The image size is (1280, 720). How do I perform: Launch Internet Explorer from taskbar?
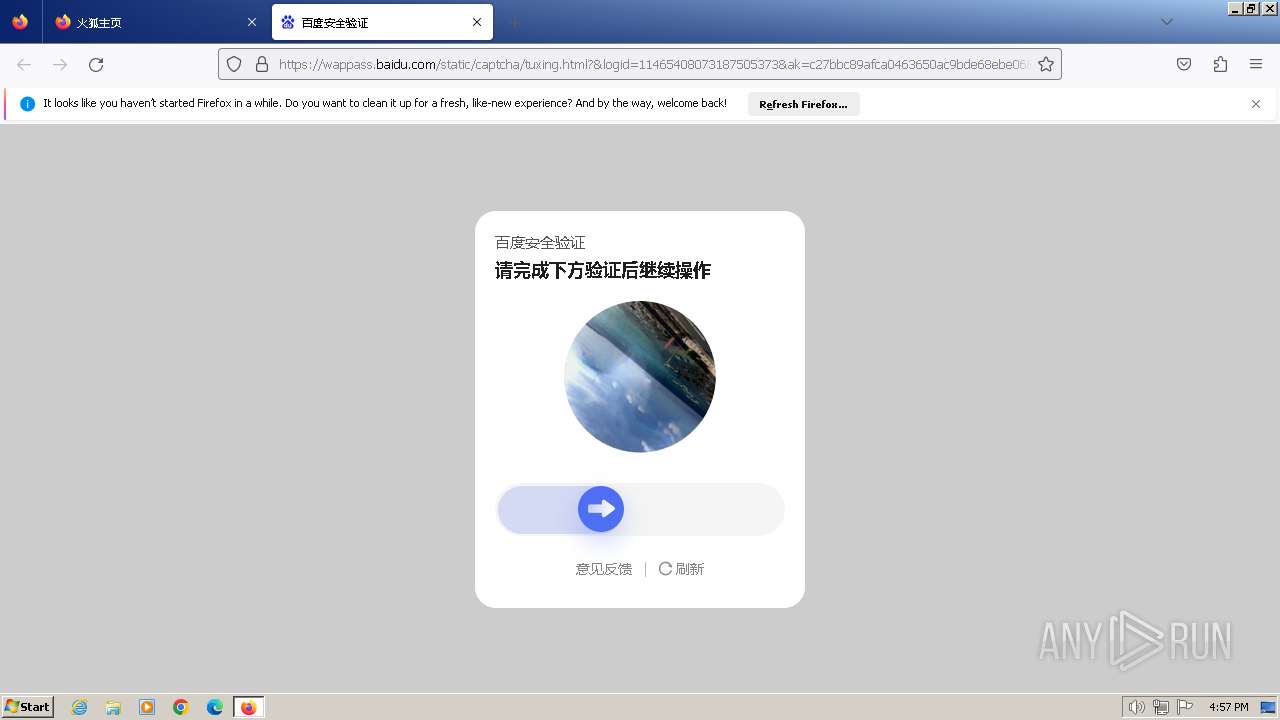[80, 707]
